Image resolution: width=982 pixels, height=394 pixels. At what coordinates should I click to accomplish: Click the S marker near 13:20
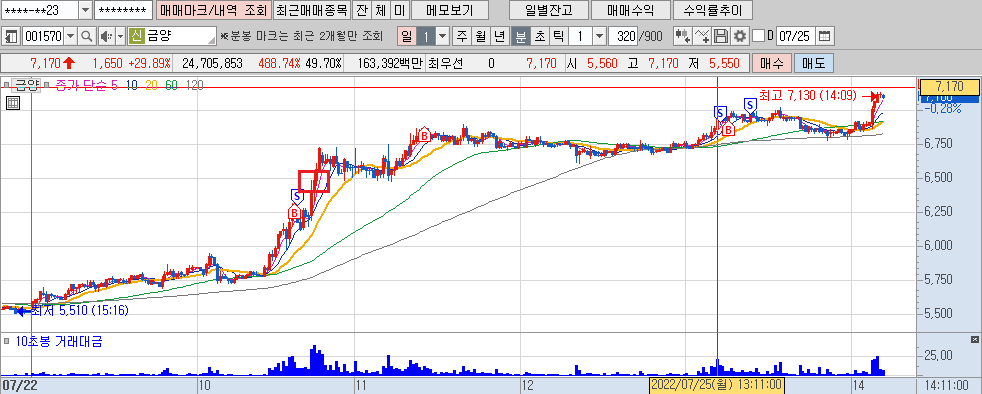pyautogui.click(x=750, y=104)
